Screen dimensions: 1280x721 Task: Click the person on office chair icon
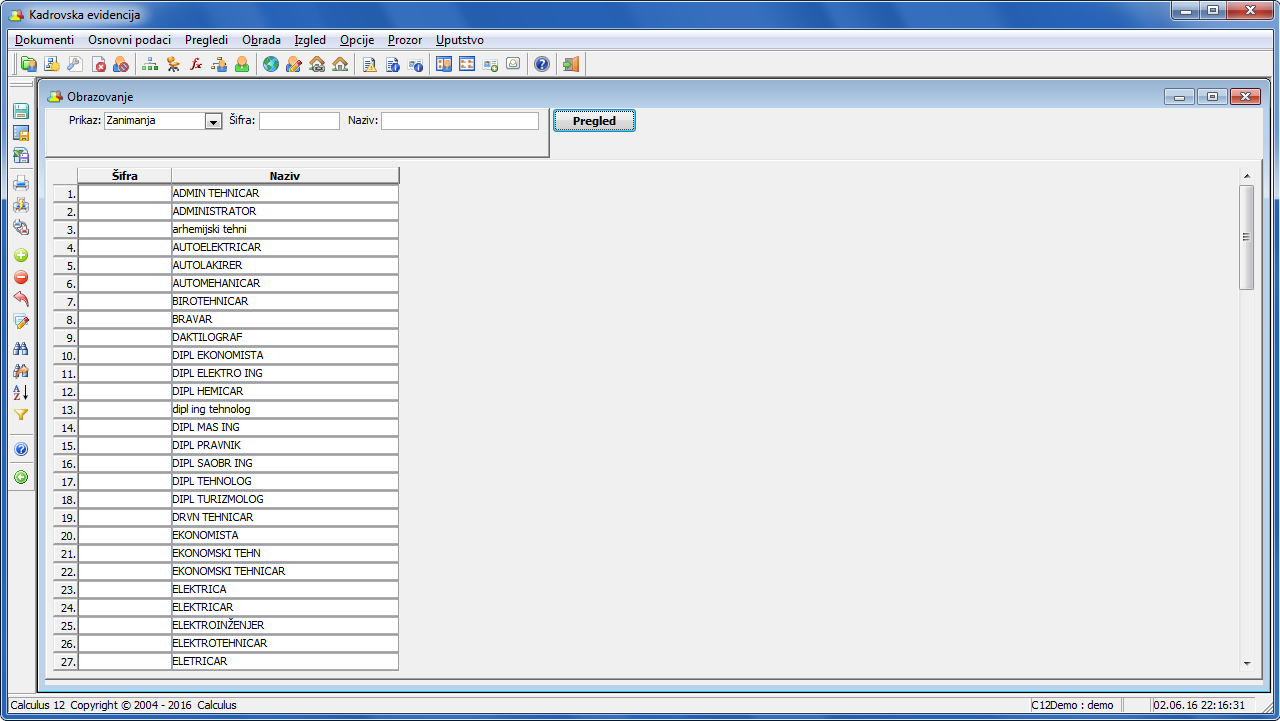tap(173, 64)
